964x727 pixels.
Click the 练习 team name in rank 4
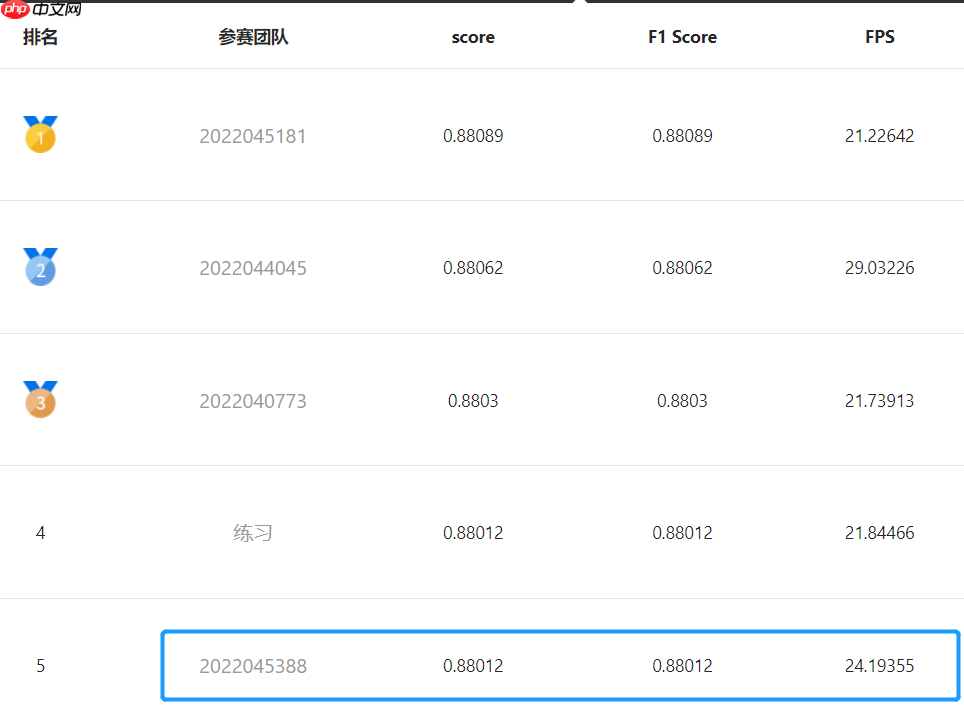pyautogui.click(x=252, y=533)
